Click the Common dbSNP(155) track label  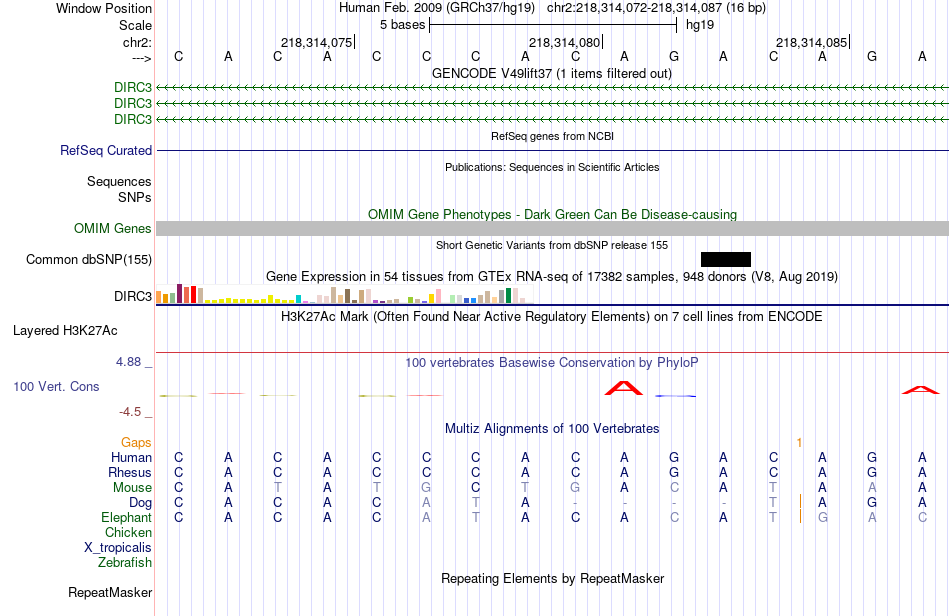point(89,259)
